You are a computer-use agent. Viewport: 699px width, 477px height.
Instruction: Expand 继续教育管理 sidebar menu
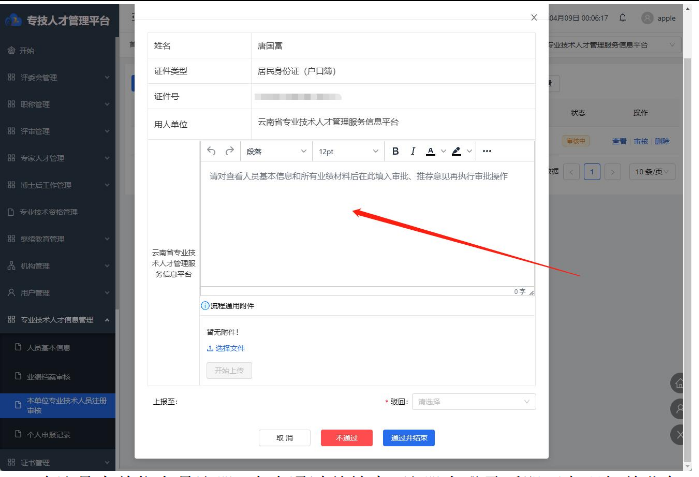pyautogui.click(x=58, y=239)
